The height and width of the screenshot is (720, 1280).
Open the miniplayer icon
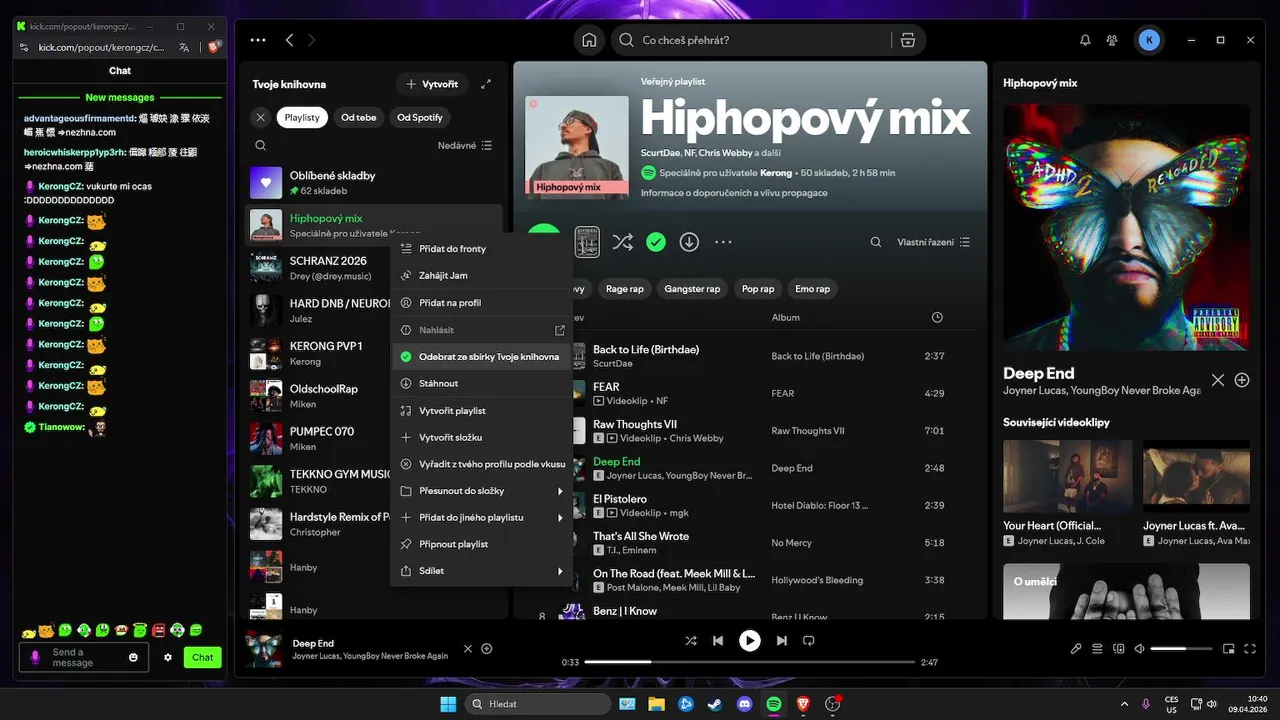[x=1229, y=649]
